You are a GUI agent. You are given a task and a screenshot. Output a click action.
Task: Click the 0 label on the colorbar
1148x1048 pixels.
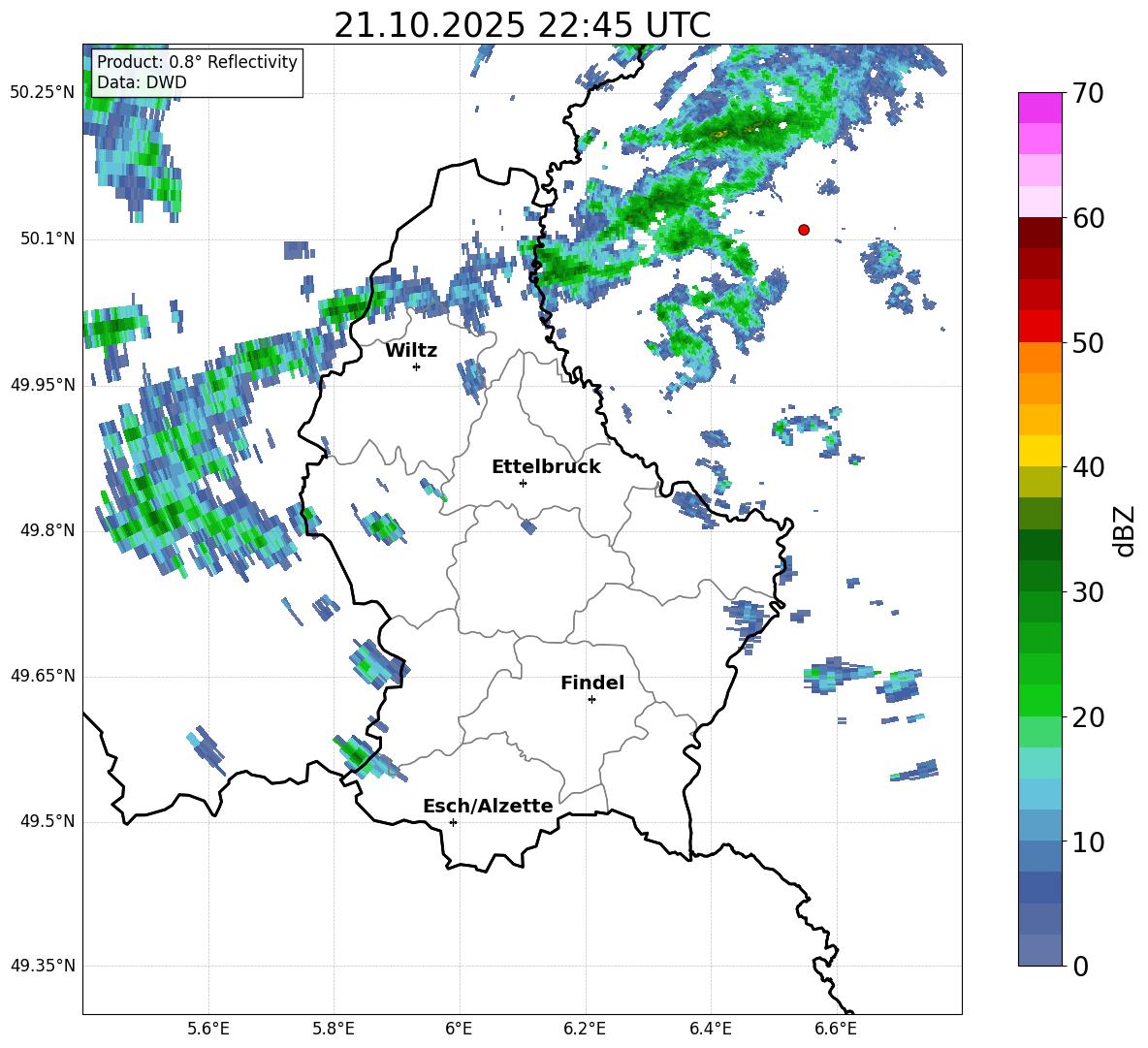(1080, 966)
